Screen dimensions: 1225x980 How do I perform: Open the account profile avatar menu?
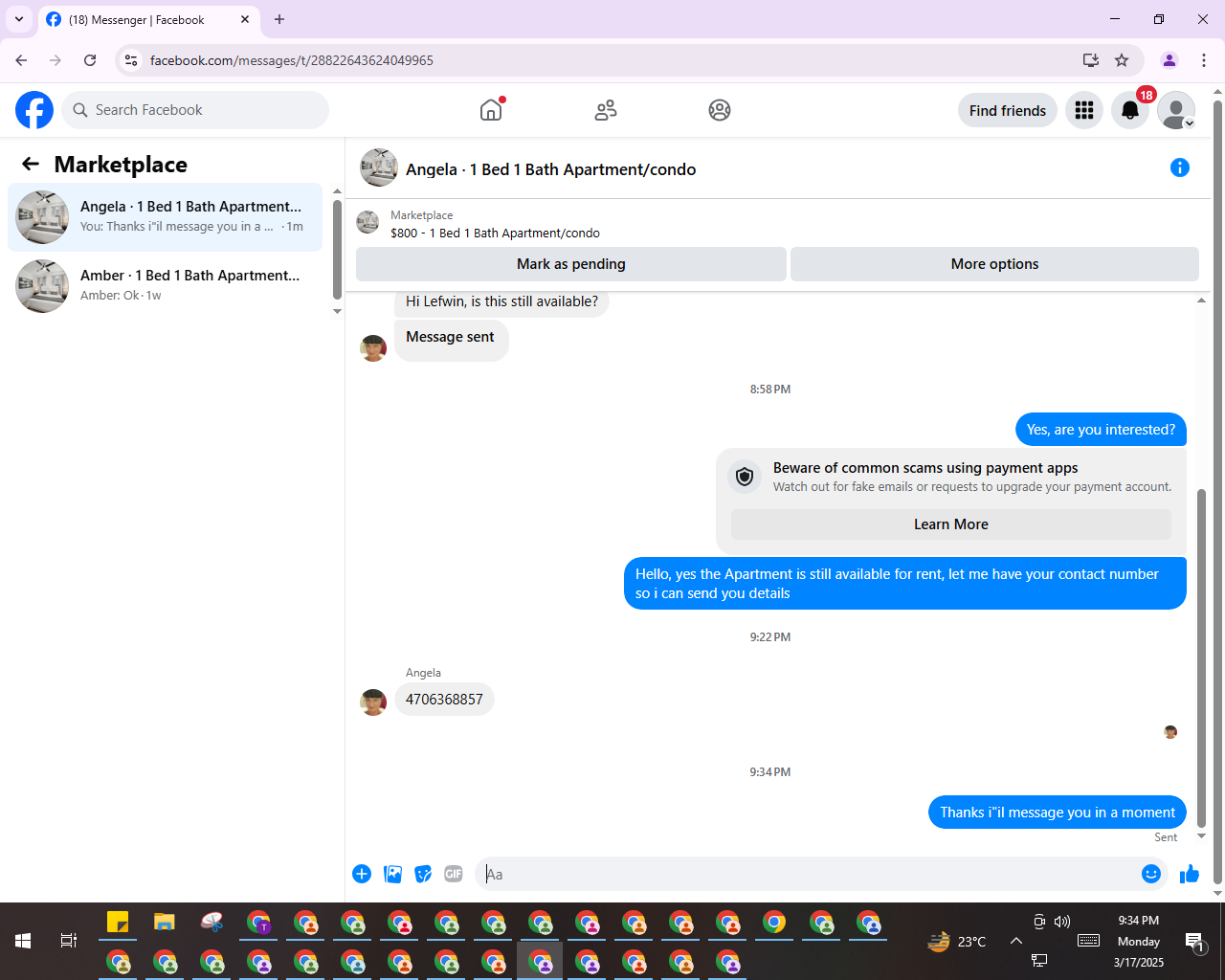pos(1176,110)
